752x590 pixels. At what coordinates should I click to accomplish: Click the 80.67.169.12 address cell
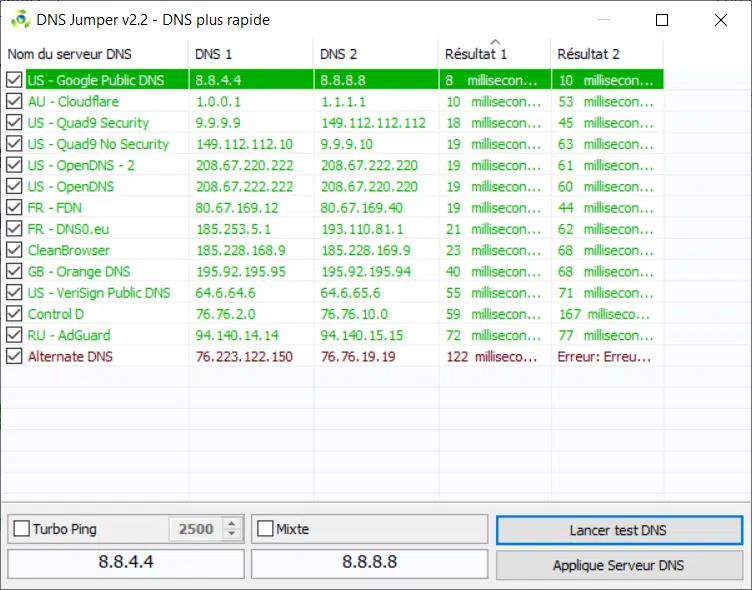point(237,207)
